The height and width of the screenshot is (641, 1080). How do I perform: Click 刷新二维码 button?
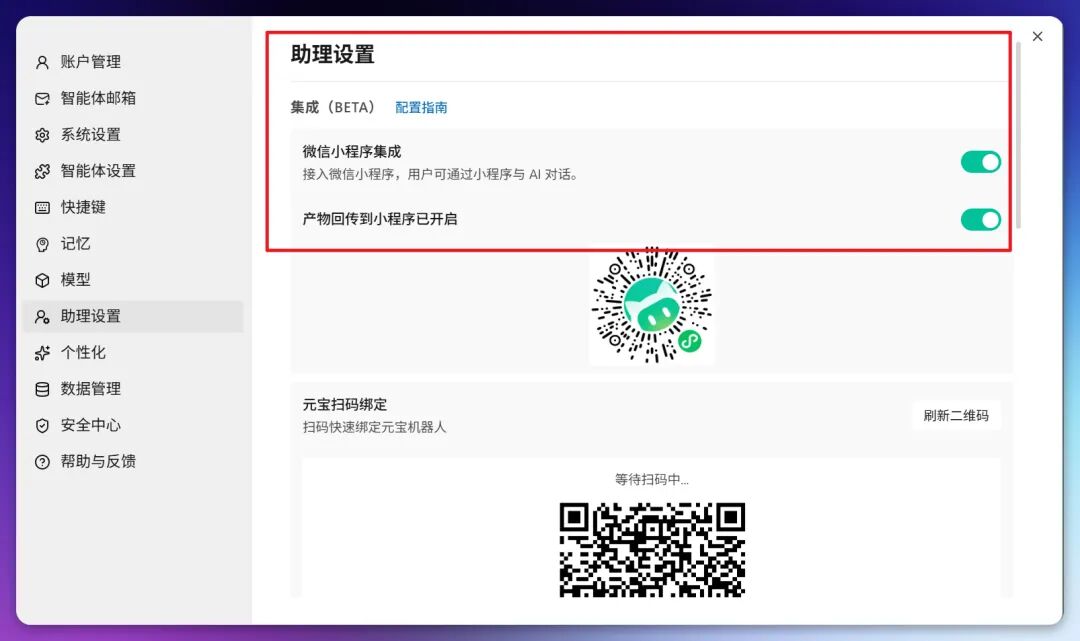click(x=956, y=415)
